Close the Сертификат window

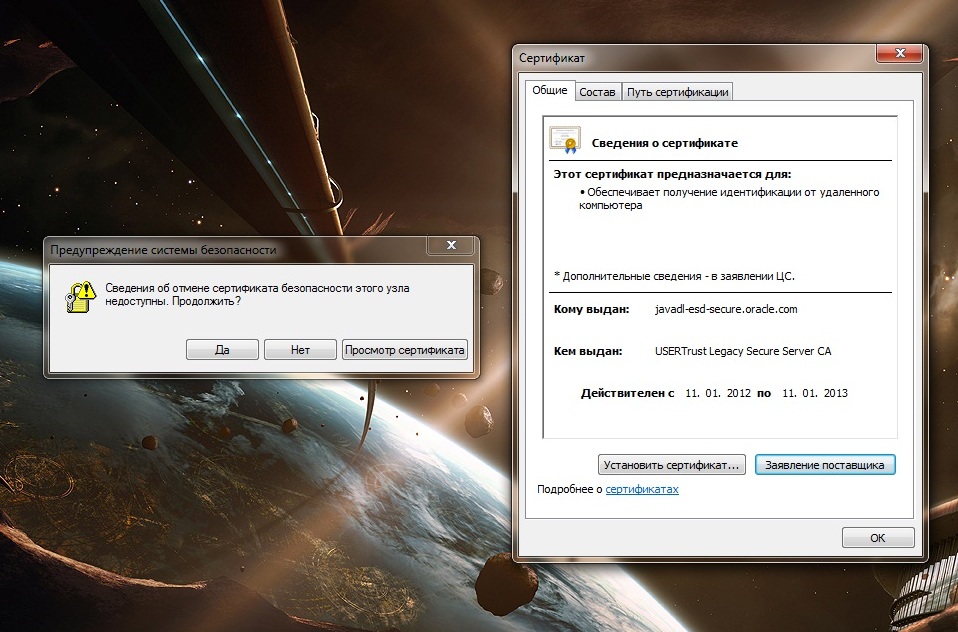[x=899, y=54]
